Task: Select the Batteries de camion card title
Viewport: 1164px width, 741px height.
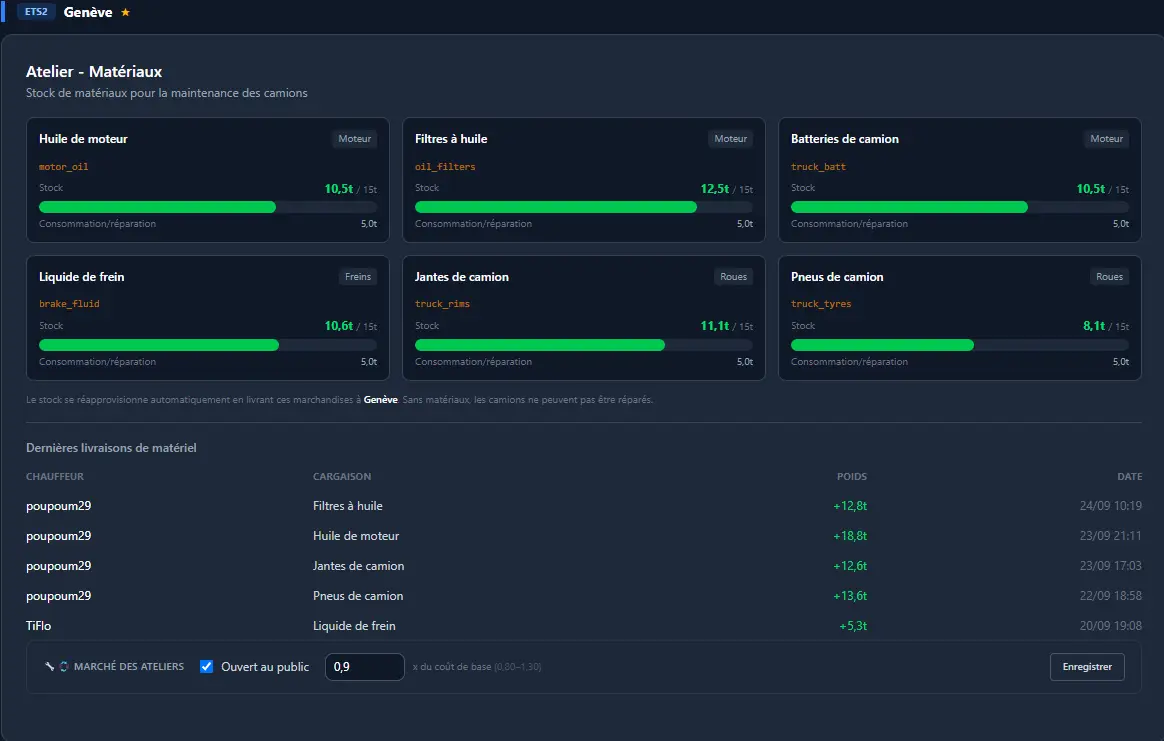Action: [x=845, y=139]
